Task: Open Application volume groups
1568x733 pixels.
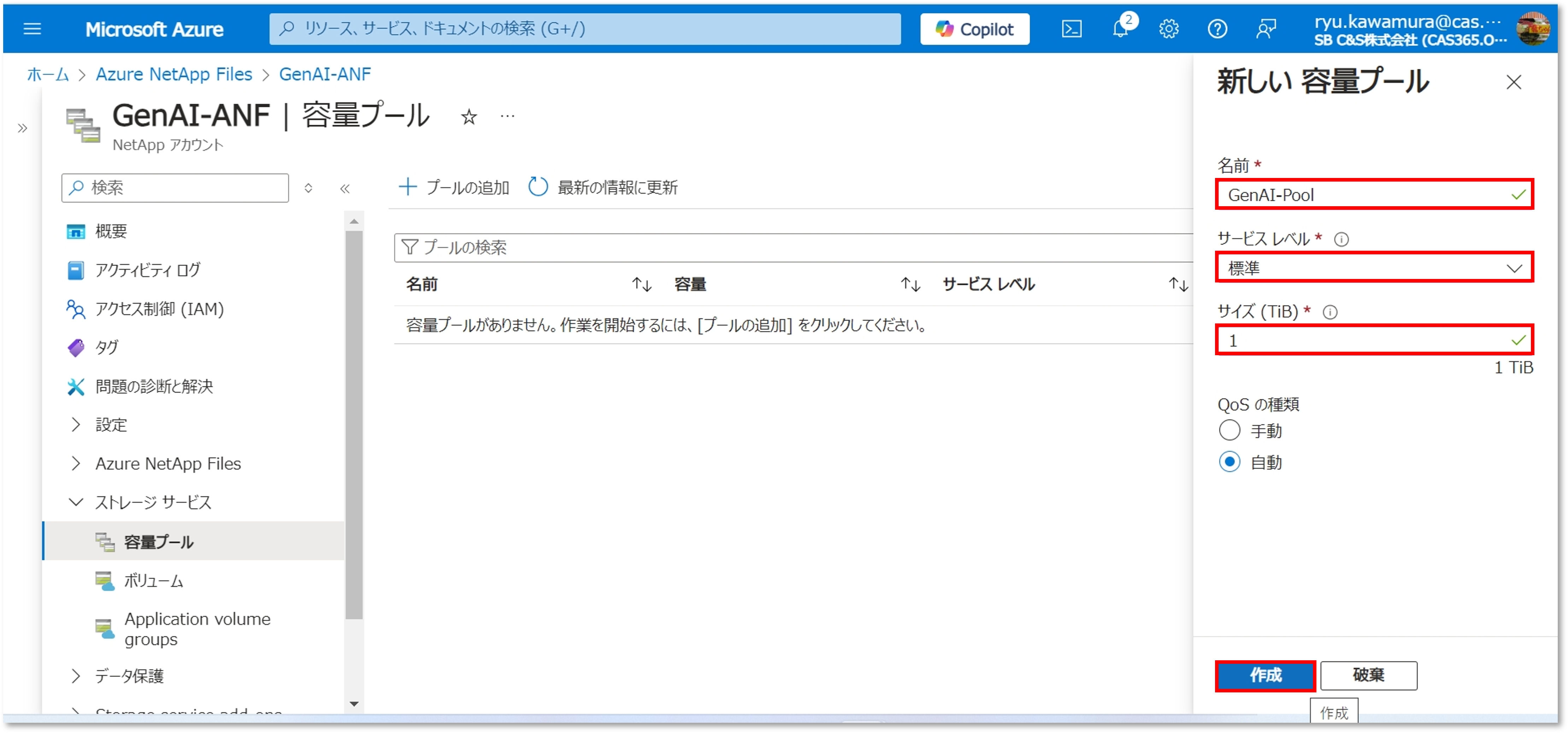Action: [x=197, y=629]
